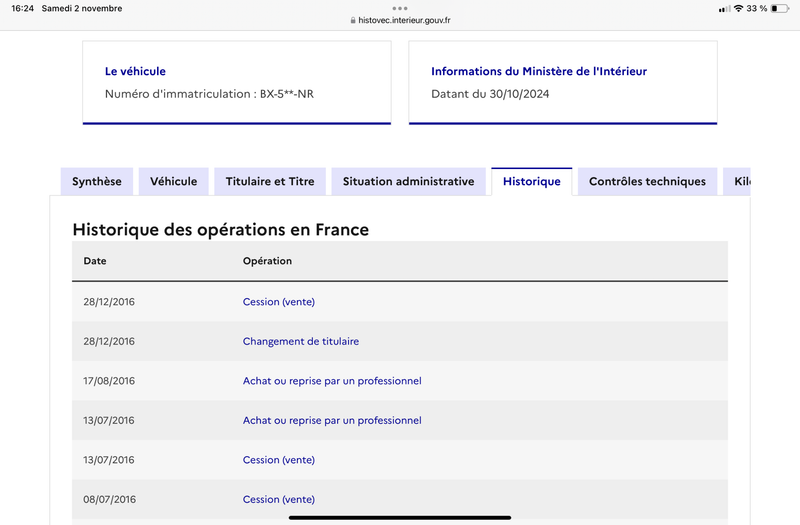Viewport: 800px width, 525px height.
Task: Click the Changement de titulaire operation
Action: click(x=301, y=341)
